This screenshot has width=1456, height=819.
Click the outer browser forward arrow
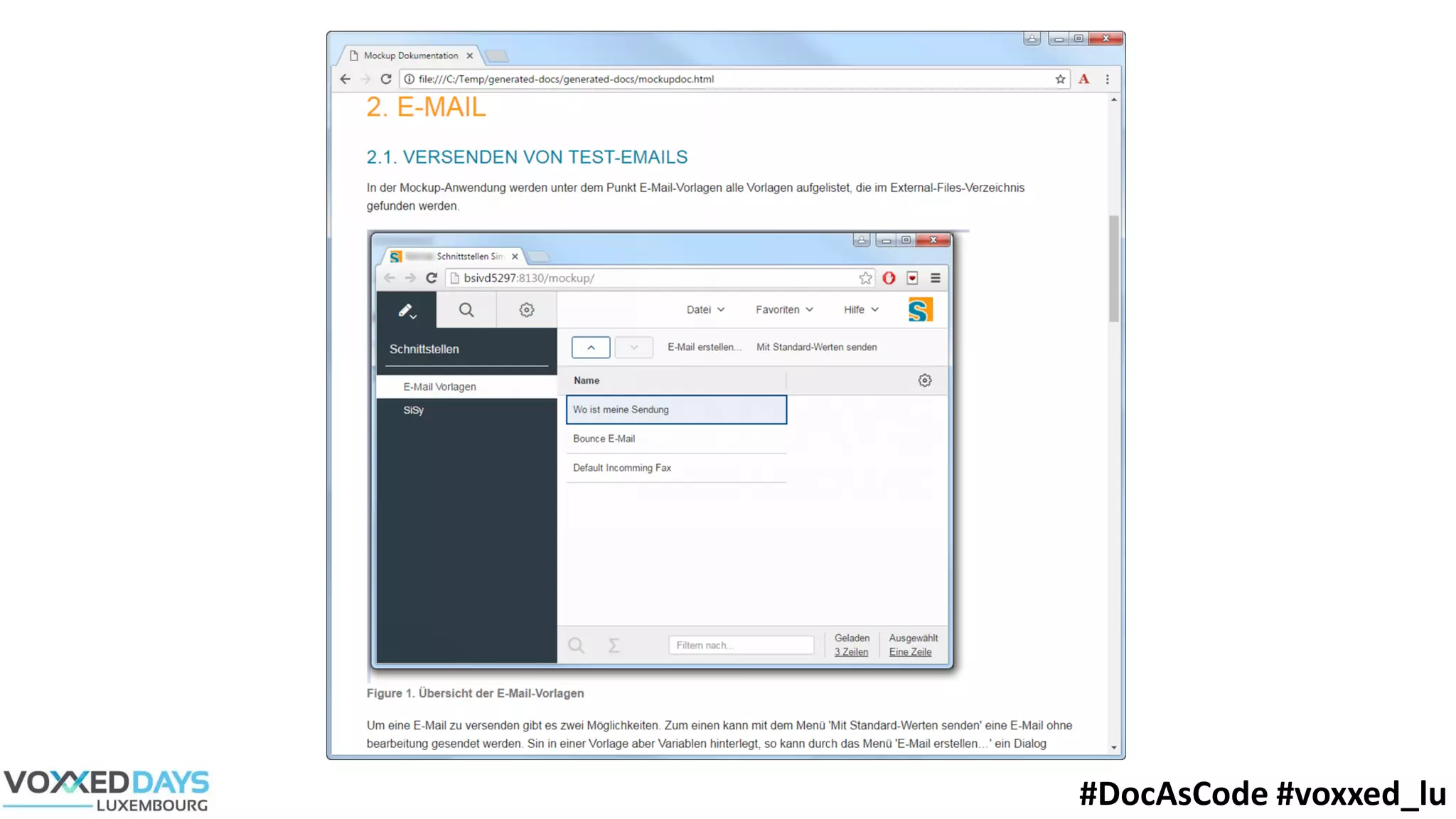click(365, 79)
